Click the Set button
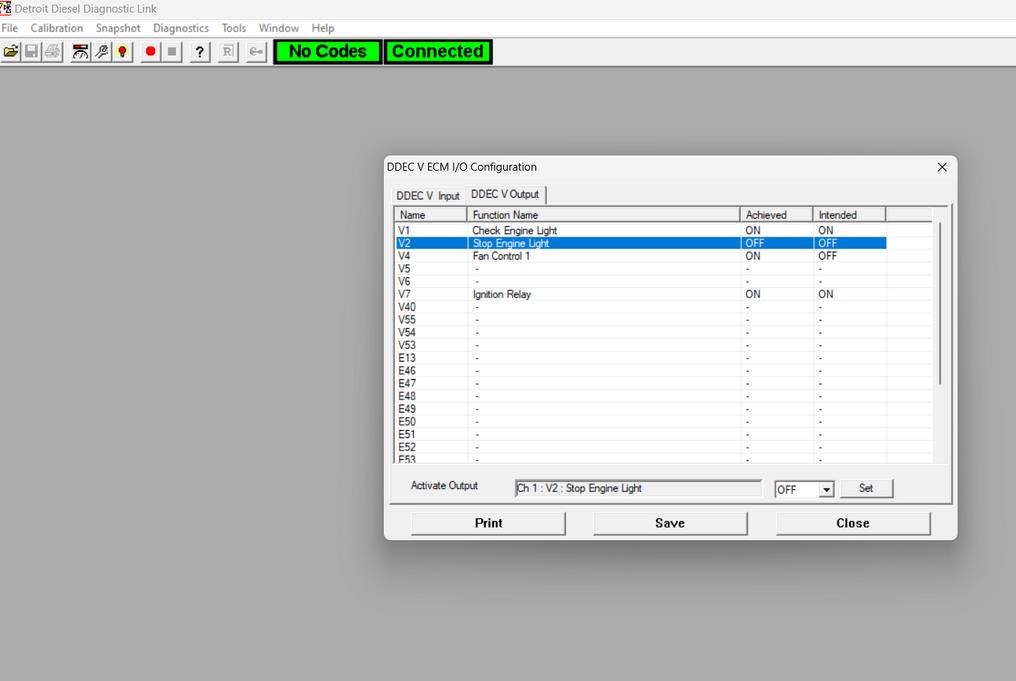This screenshot has height=681, width=1016. click(x=865, y=488)
